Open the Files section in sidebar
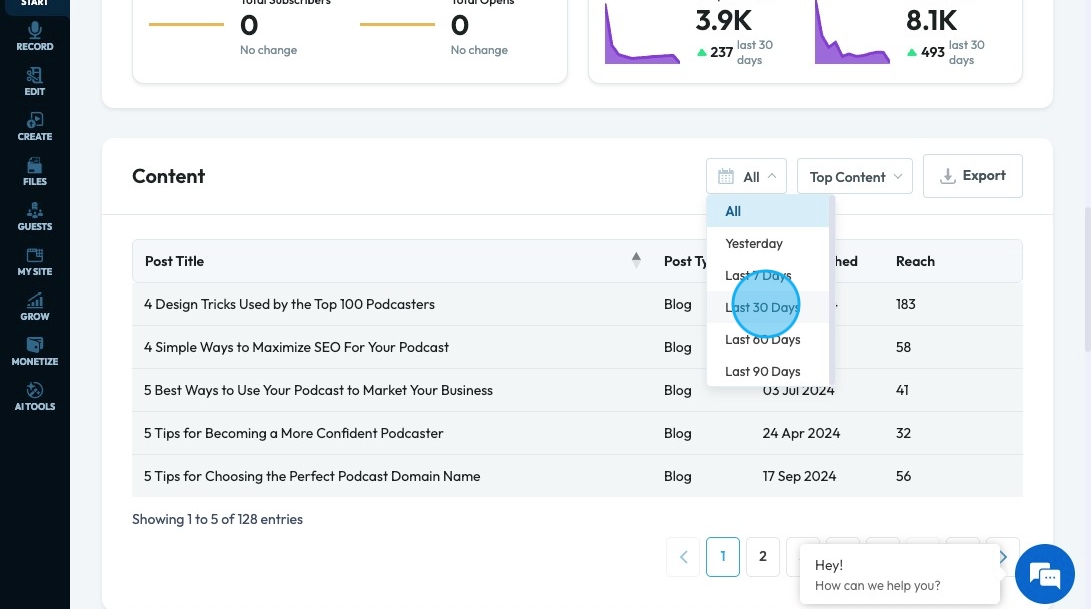This screenshot has width=1091, height=609. (34, 171)
